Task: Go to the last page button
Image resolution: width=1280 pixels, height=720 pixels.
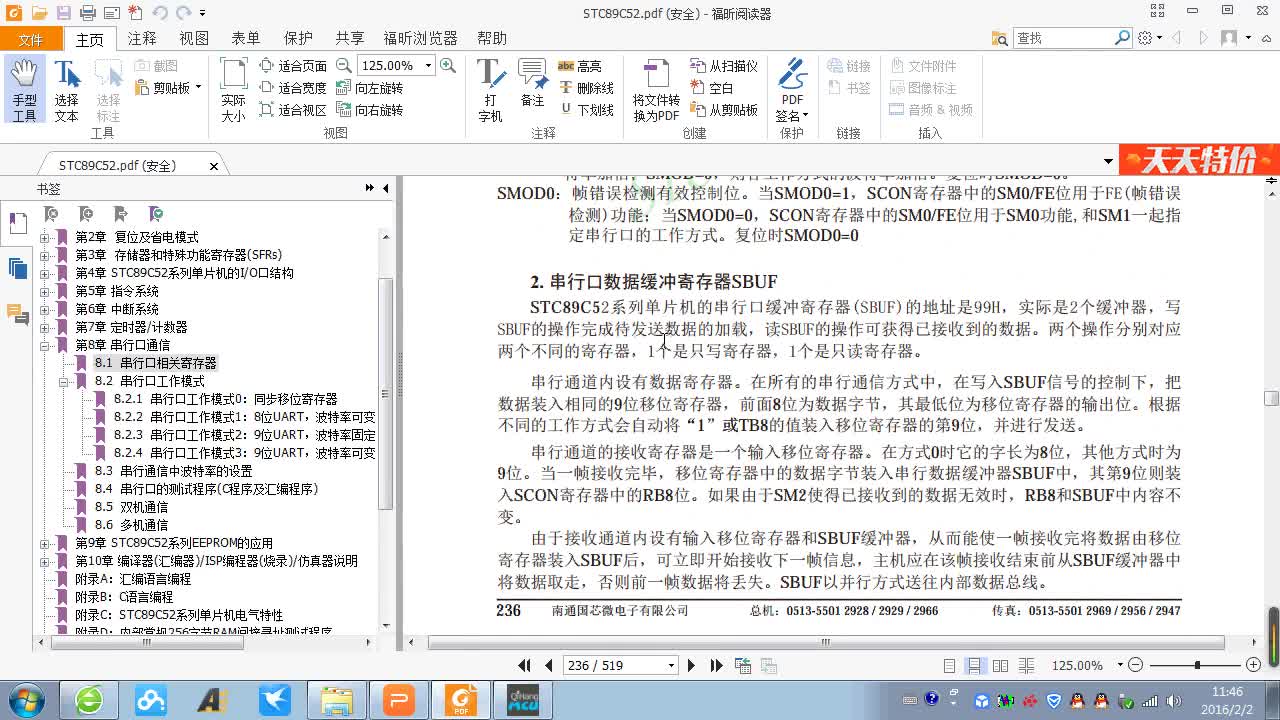Action: point(716,665)
